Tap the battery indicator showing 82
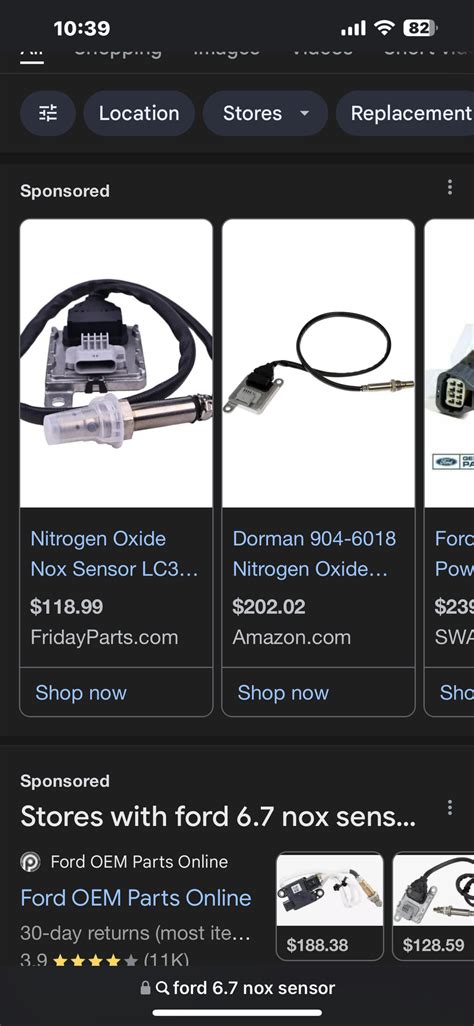Image resolution: width=474 pixels, height=1026 pixels. (420, 27)
